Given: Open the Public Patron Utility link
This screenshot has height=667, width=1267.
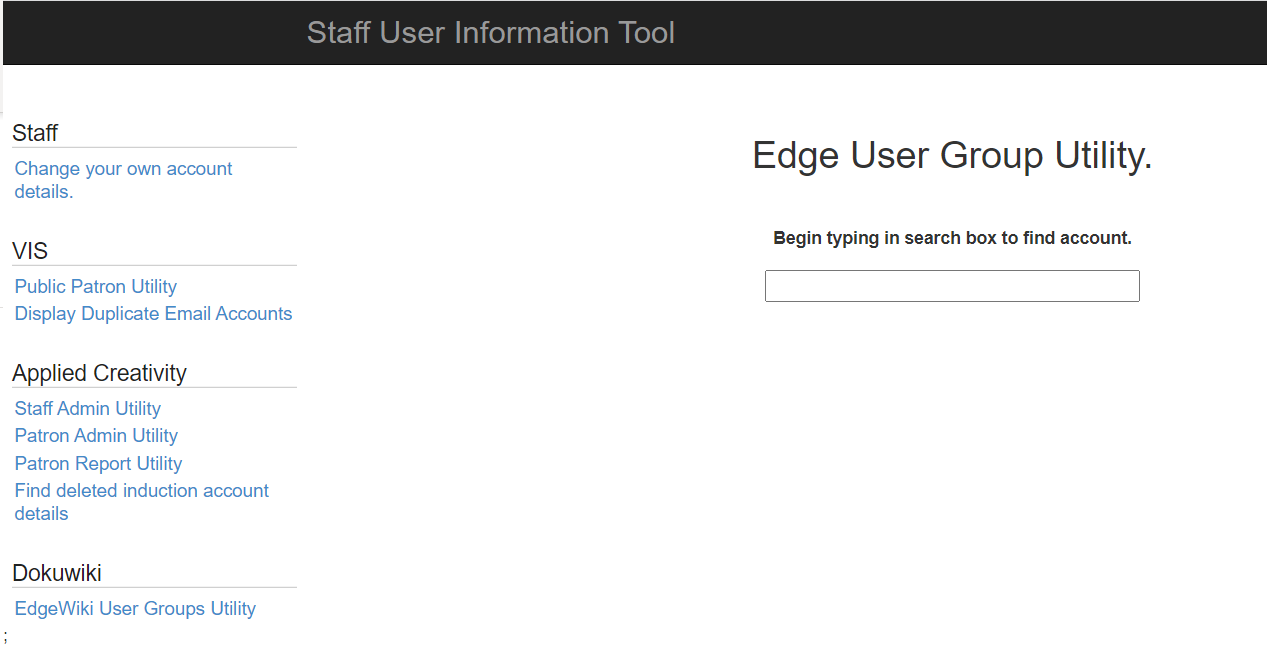Looking at the screenshot, I should [x=95, y=287].
